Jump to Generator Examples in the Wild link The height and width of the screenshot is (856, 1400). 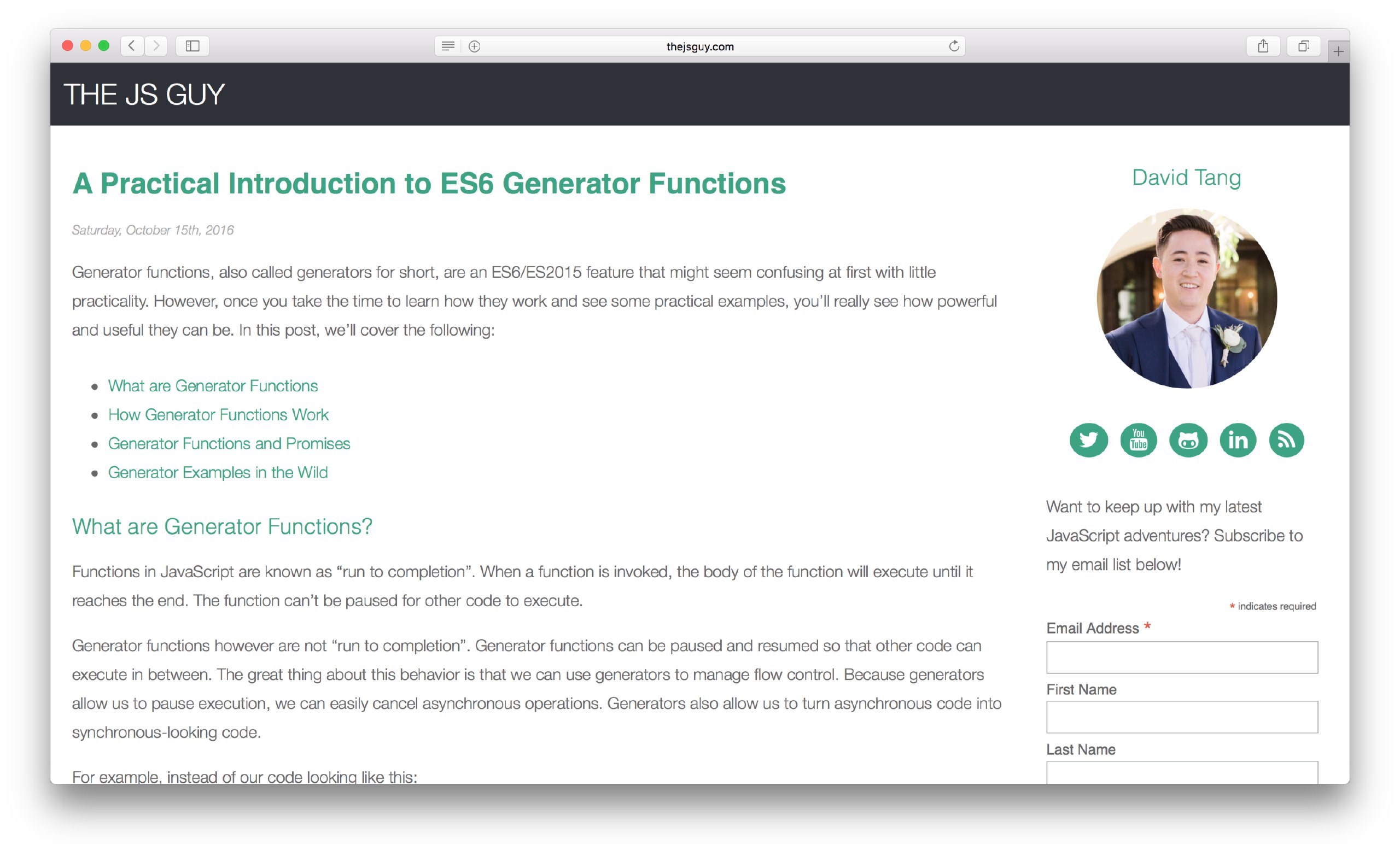pyautogui.click(x=218, y=473)
